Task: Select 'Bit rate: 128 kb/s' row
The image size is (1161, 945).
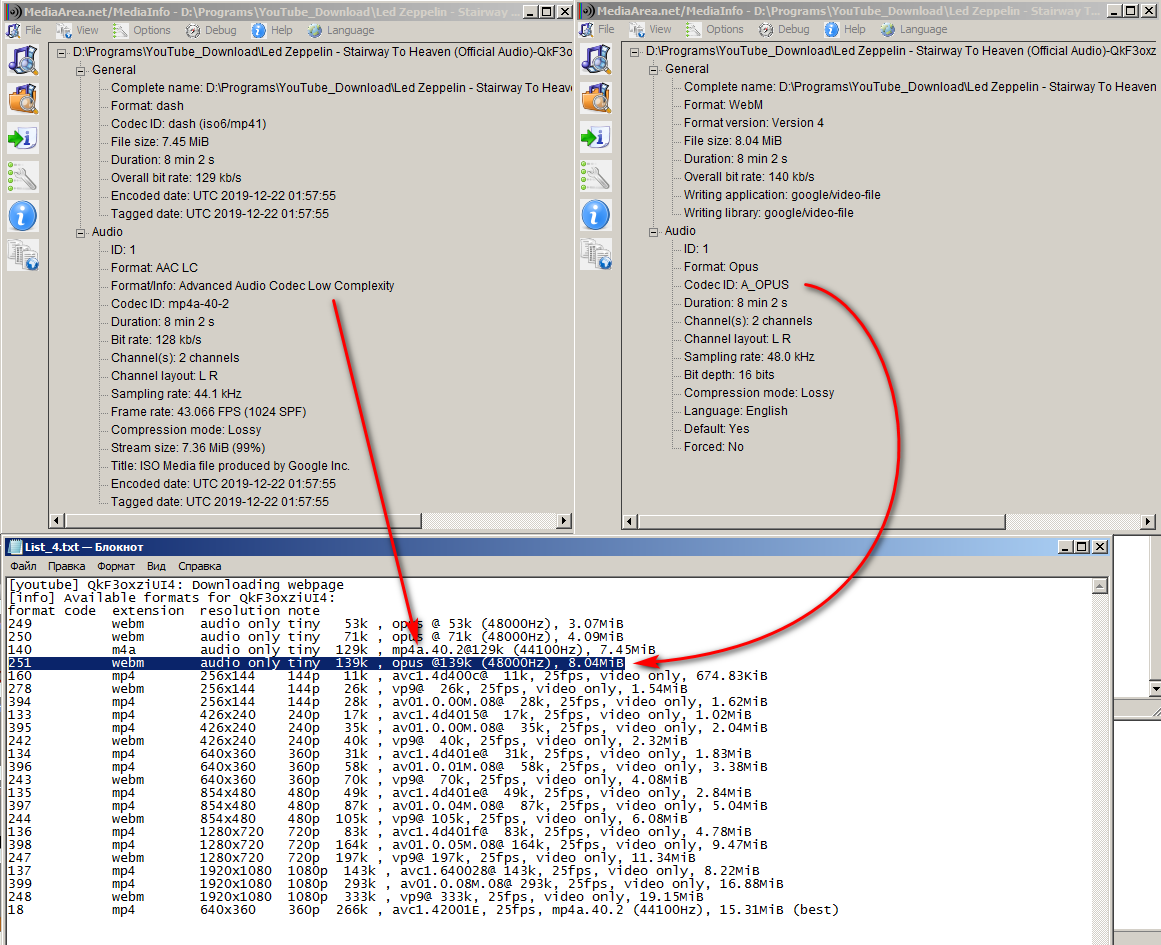Action: [x=156, y=340]
